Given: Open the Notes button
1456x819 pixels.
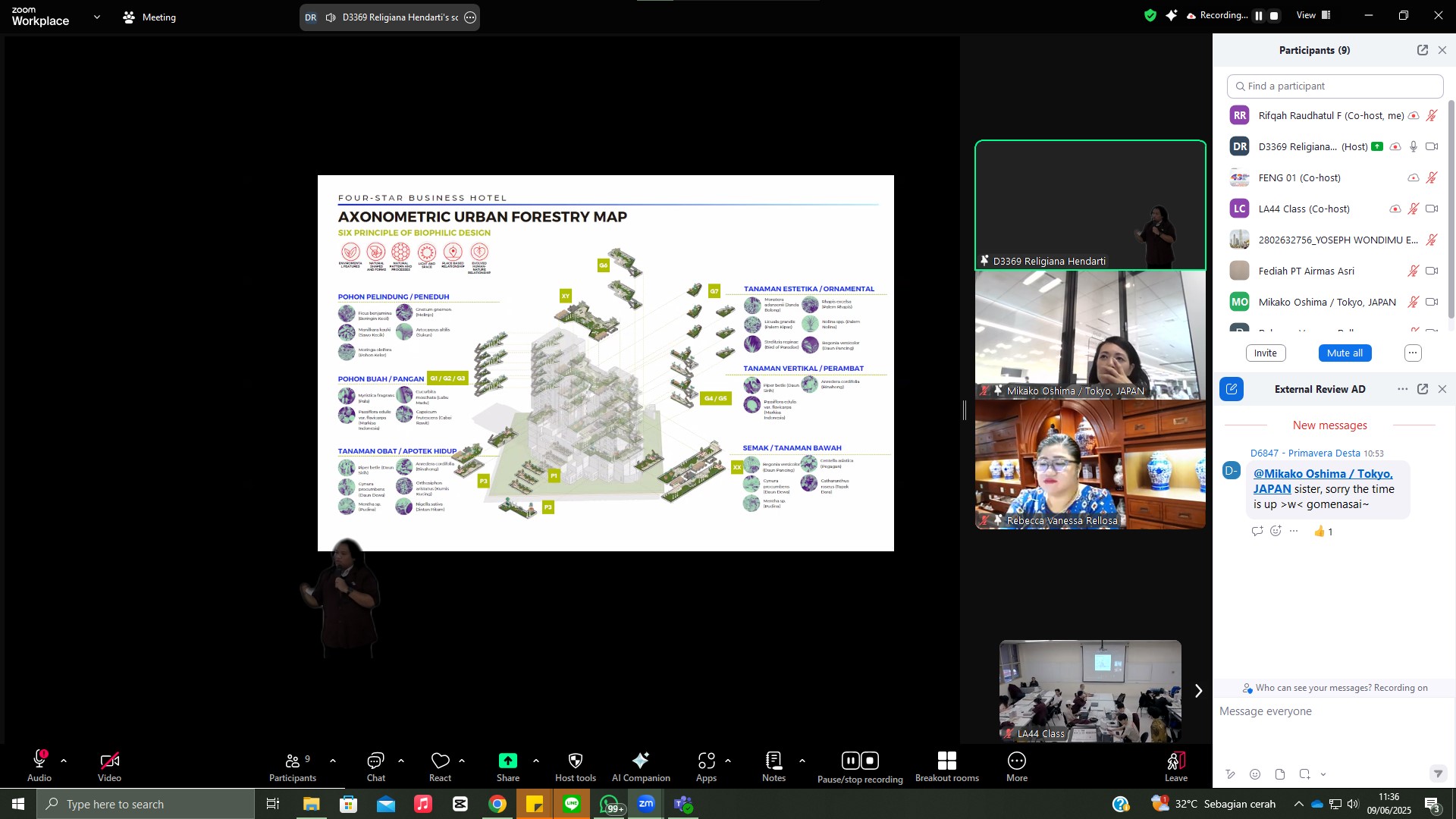Looking at the screenshot, I should pyautogui.click(x=773, y=766).
